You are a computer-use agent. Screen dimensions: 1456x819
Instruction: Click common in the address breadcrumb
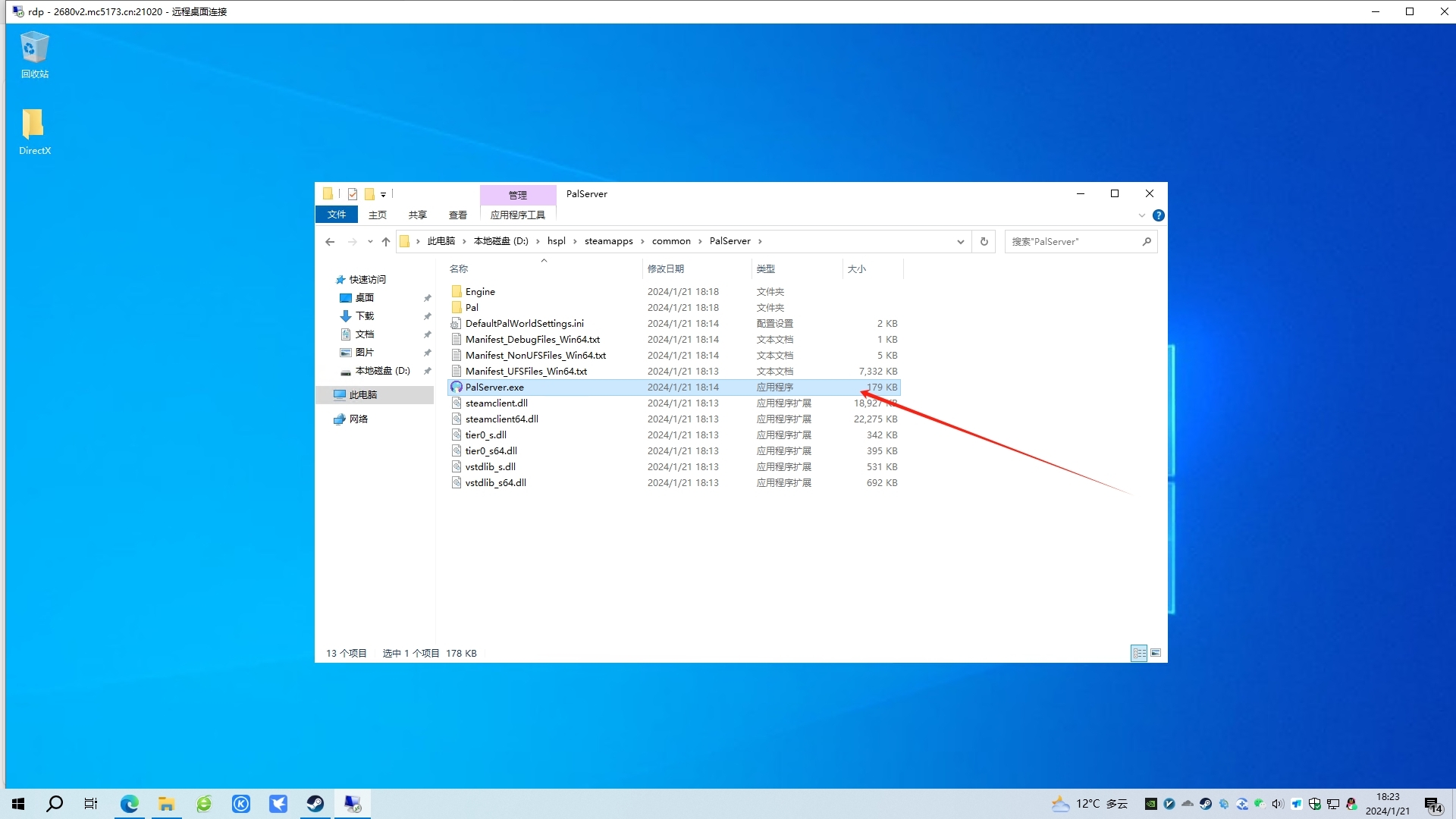(672, 241)
